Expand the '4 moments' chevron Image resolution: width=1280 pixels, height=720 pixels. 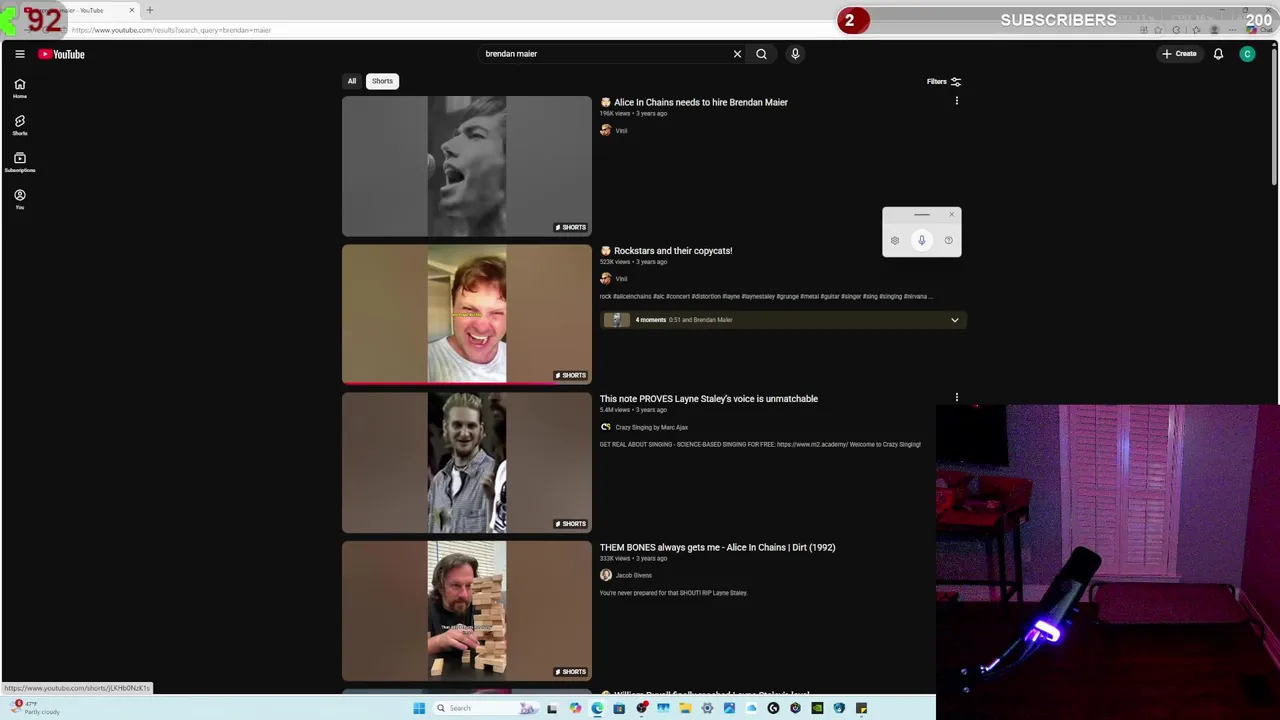pos(954,320)
